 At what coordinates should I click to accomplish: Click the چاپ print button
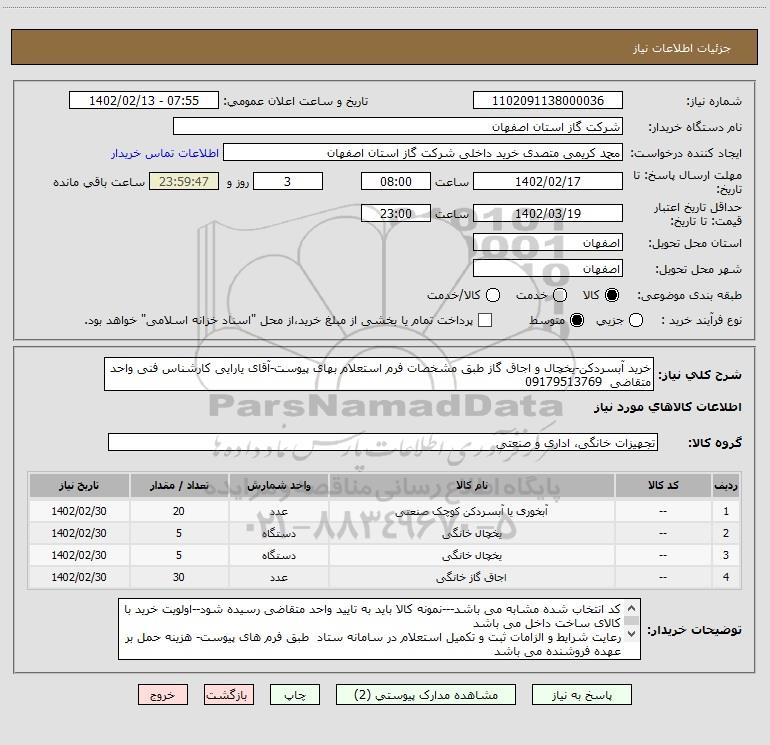pyautogui.click(x=295, y=695)
